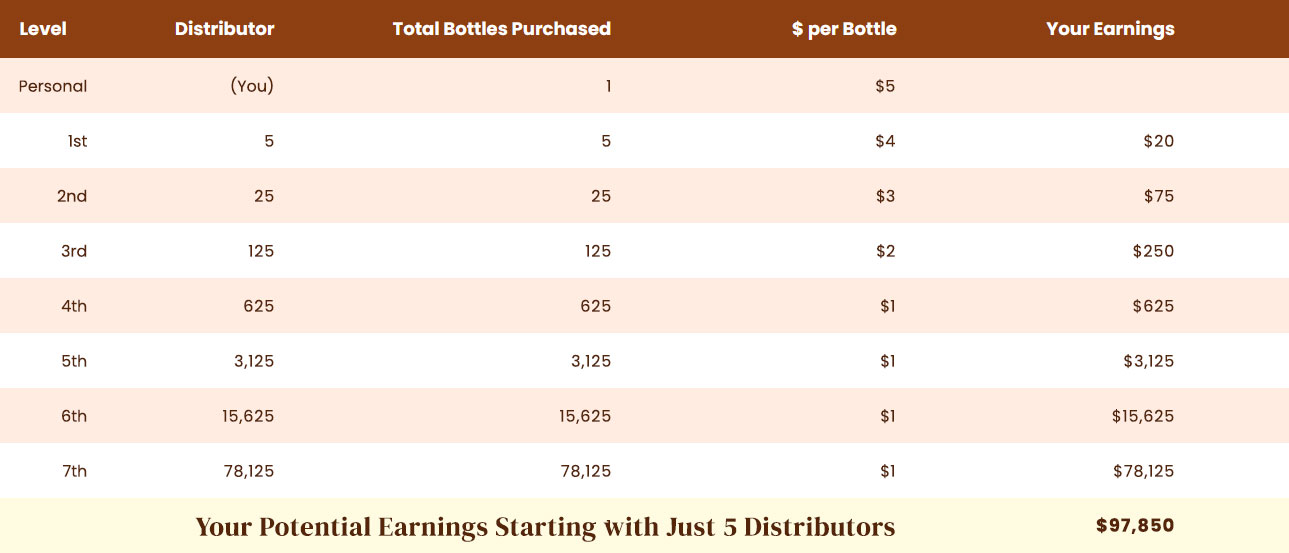The height and width of the screenshot is (553, 1289).
Task: Click the Your Potential Earnings summary text
Action: click(545, 527)
